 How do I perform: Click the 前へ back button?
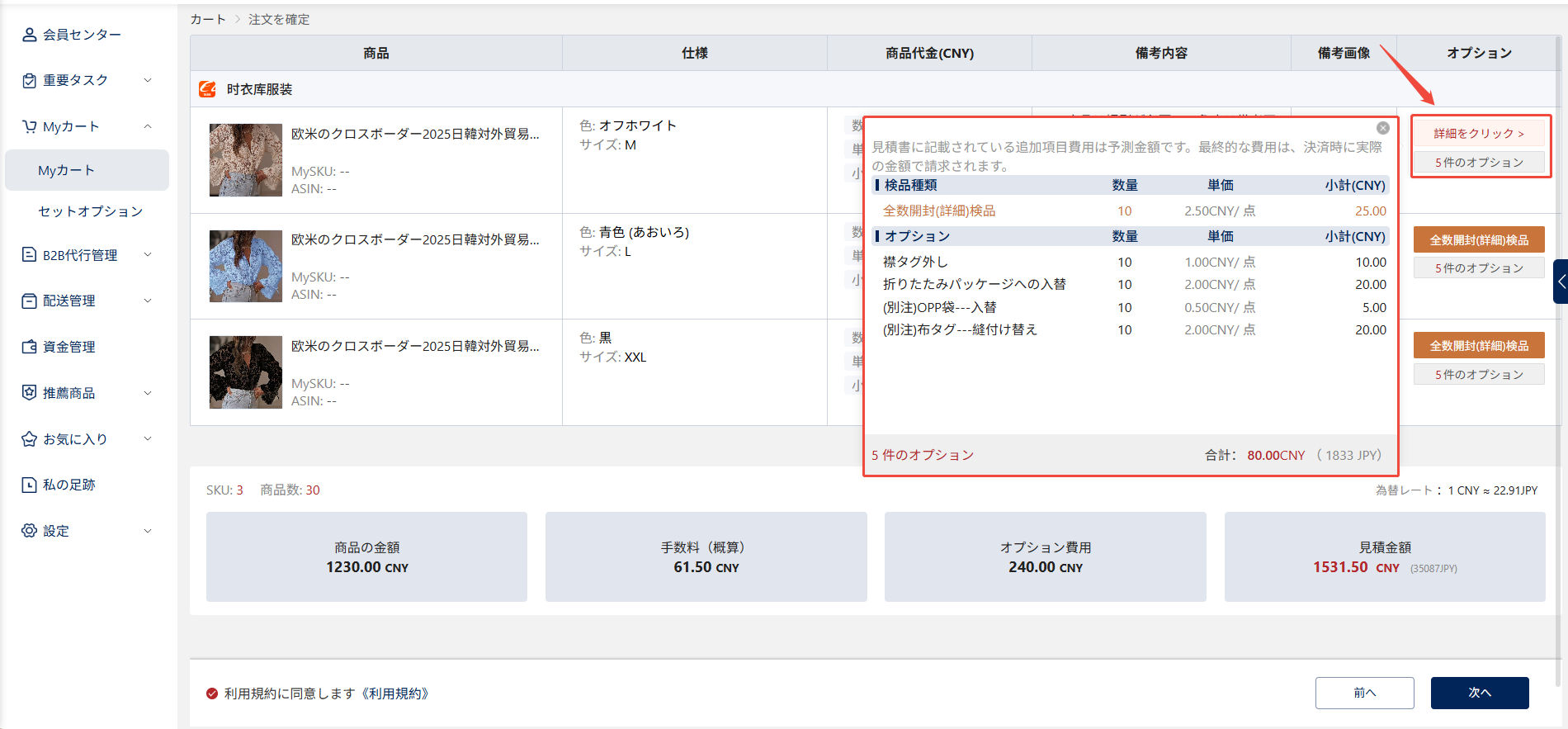point(1365,693)
